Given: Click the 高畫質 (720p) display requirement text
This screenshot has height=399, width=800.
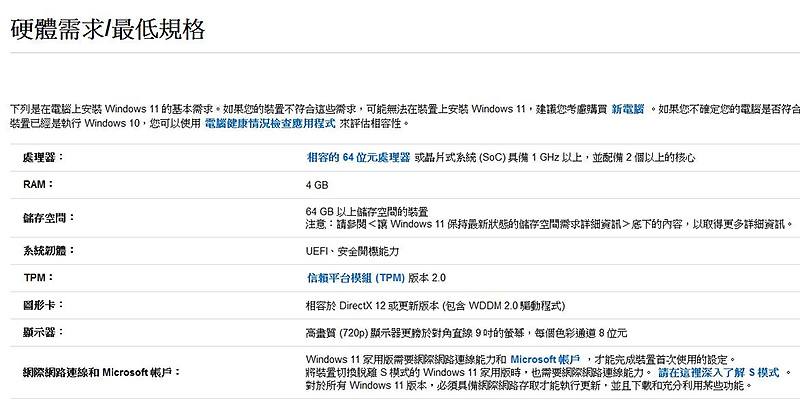Looking at the screenshot, I should 466,333.
